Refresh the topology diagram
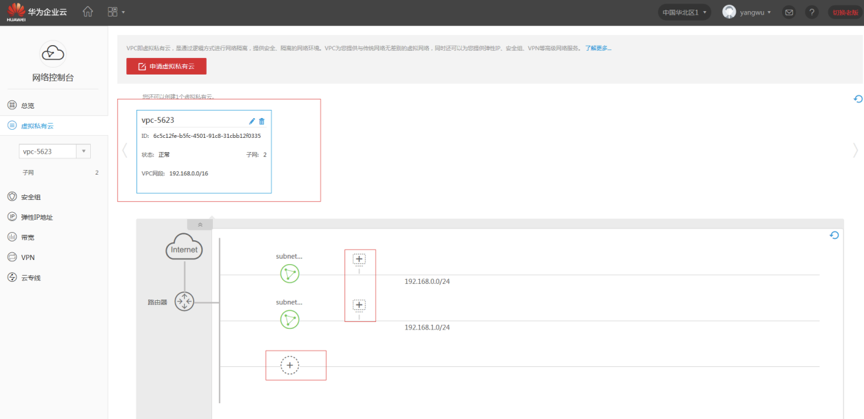Image resolution: width=864 pixels, height=419 pixels. [x=834, y=235]
